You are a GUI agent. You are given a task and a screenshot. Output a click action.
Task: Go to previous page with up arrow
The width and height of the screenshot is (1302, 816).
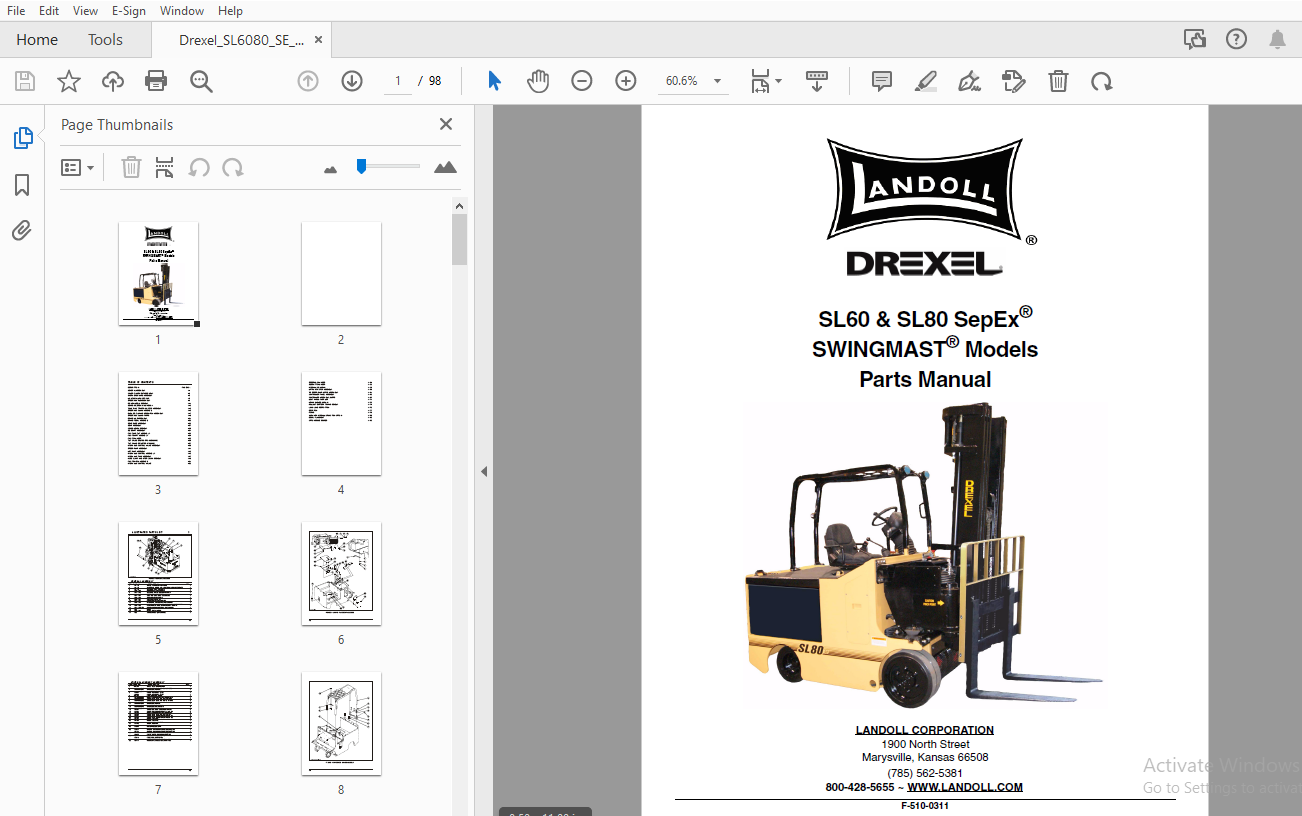pos(308,81)
